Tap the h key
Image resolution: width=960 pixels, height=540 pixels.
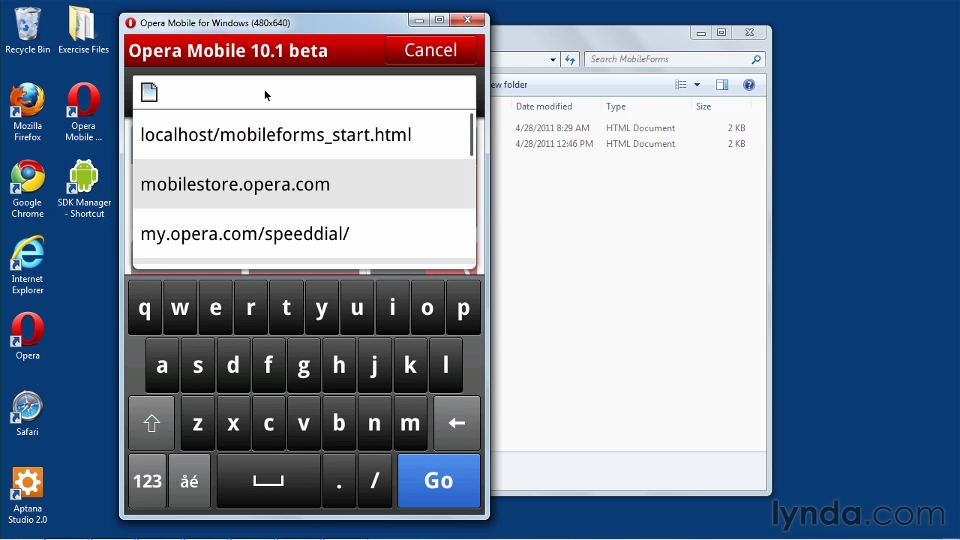pyautogui.click(x=339, y=366)
